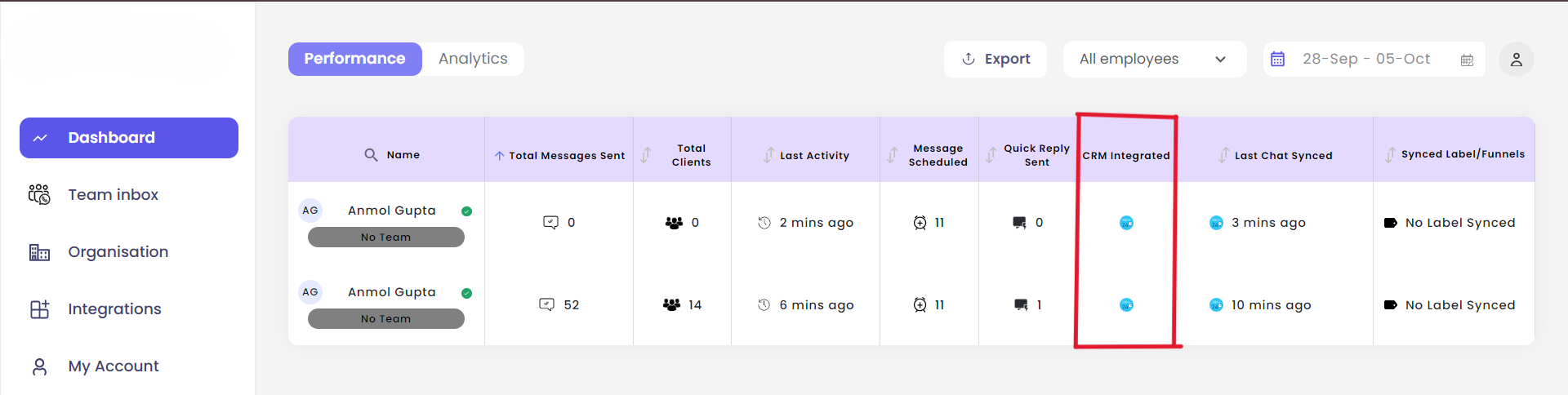
Task: Switch to the Analytics tab
Action: 473,59
